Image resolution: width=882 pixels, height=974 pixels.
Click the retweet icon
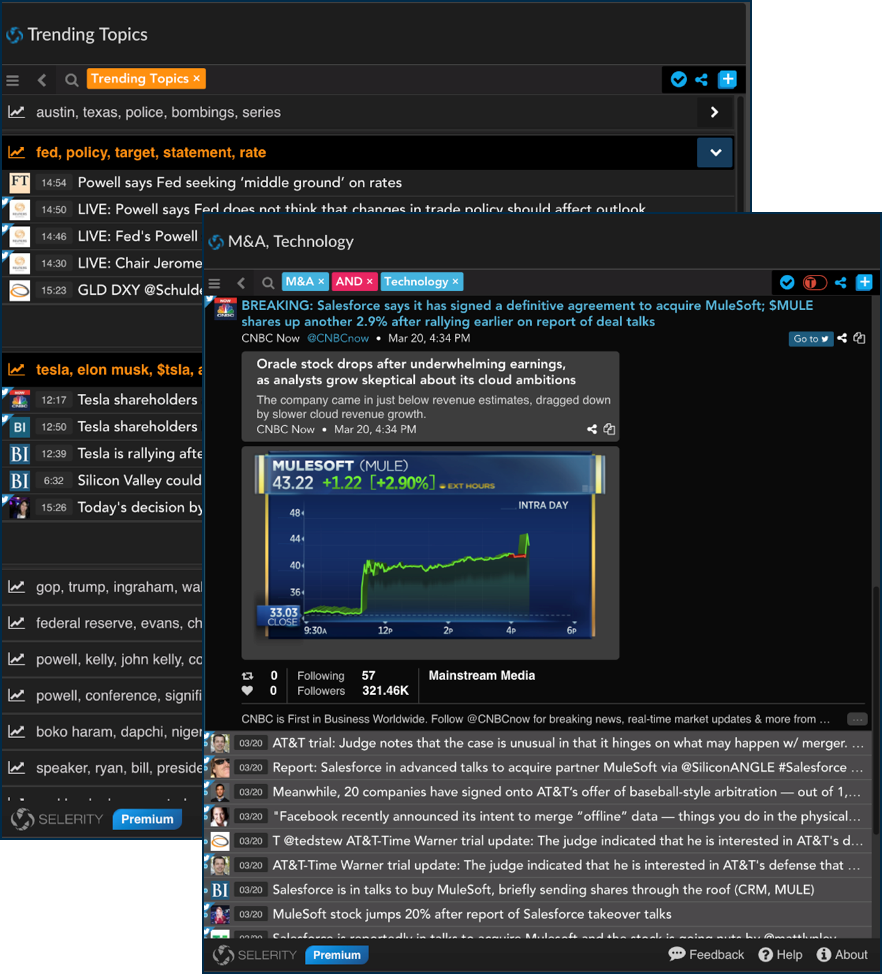pos(247,676)
